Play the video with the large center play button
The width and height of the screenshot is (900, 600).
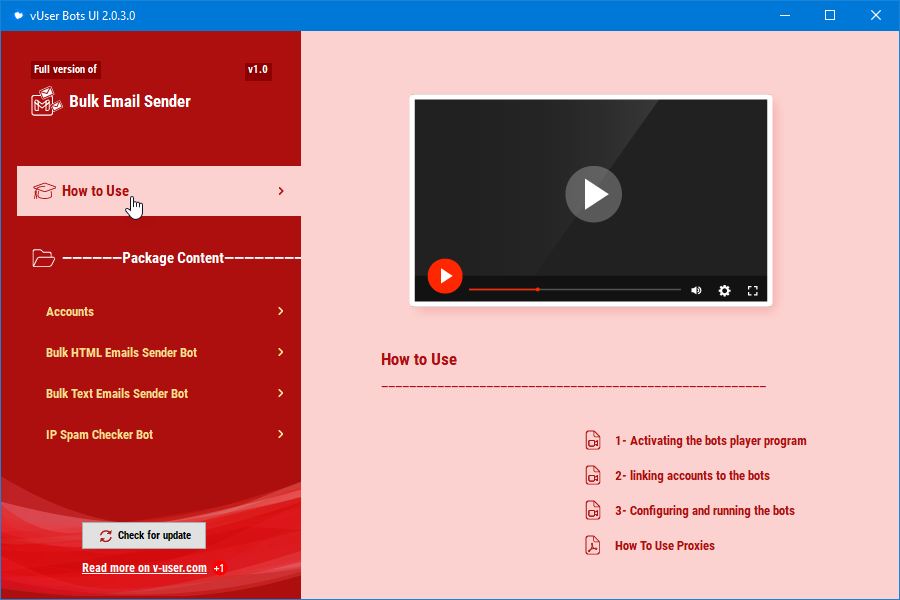(x=593, y=194)
